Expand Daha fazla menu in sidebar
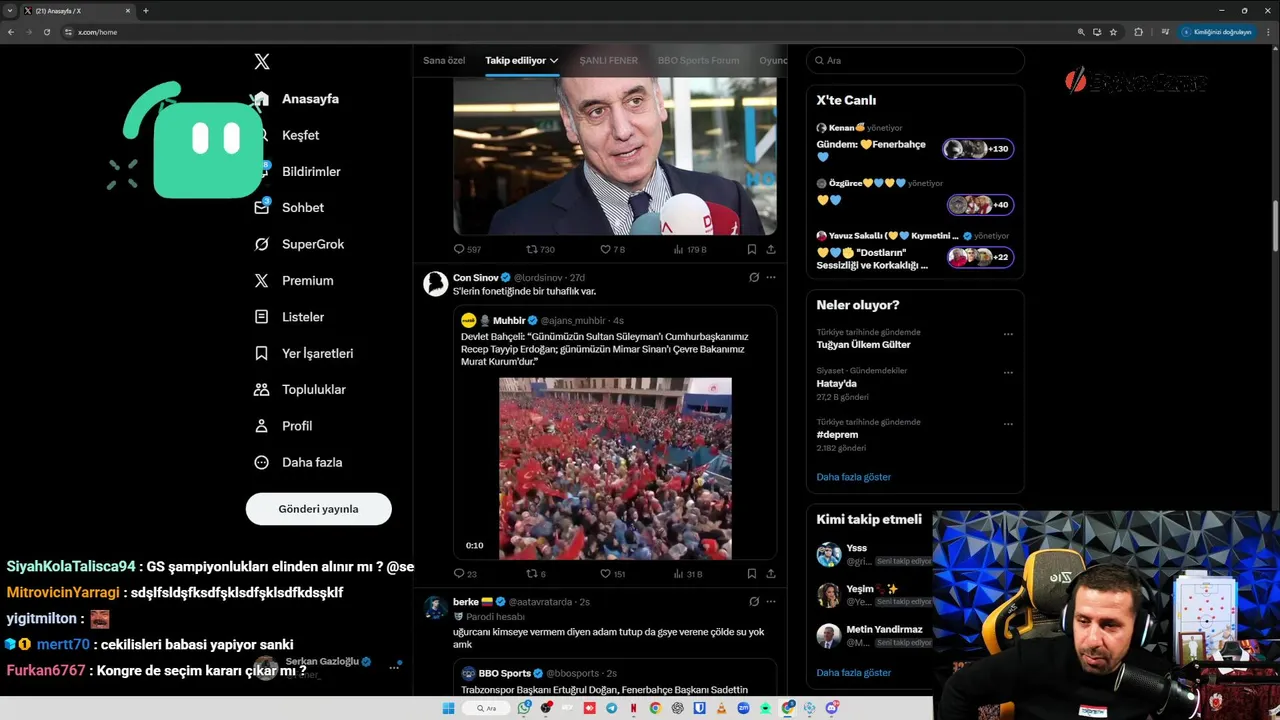The width and height of the screenshot is (1280, 720). [x=298, y=462]
